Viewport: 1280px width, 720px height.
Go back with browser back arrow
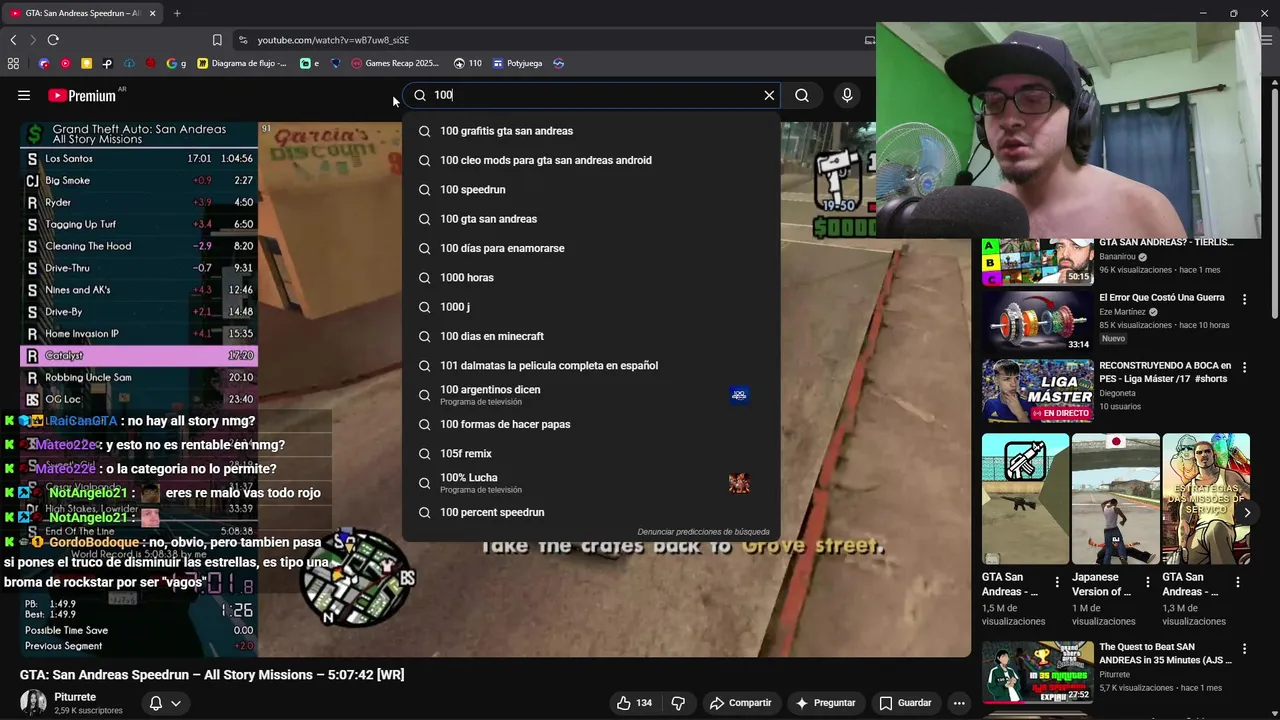tap(13, 40)
